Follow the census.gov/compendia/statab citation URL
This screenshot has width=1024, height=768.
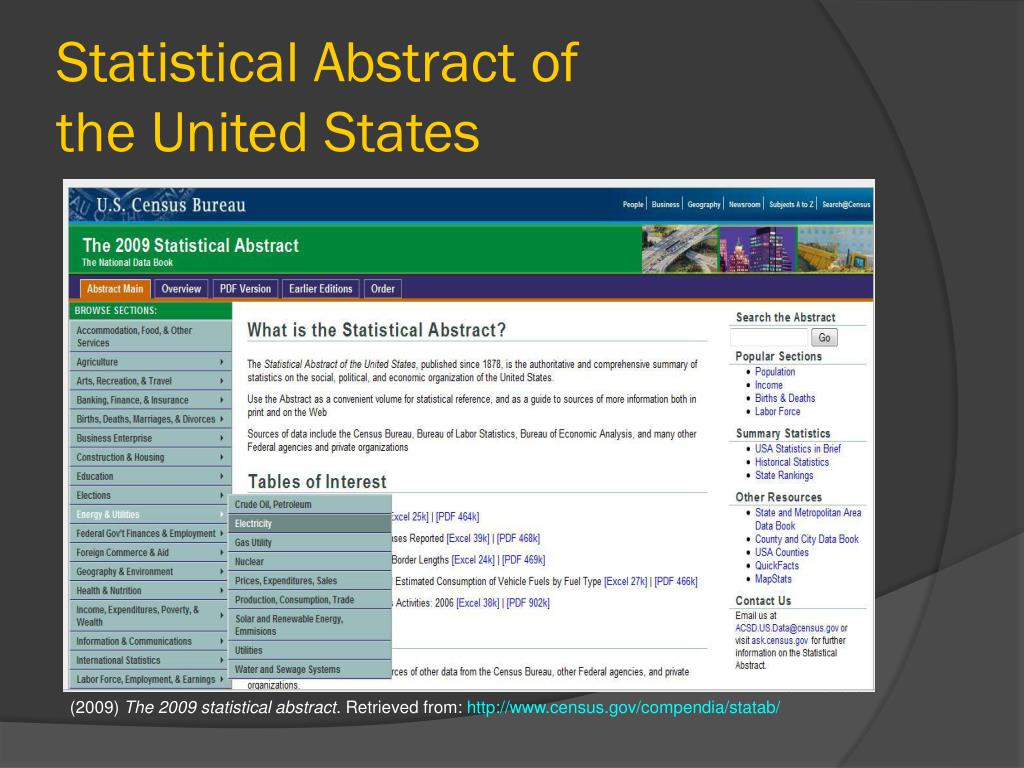click(x=623, y=707)
